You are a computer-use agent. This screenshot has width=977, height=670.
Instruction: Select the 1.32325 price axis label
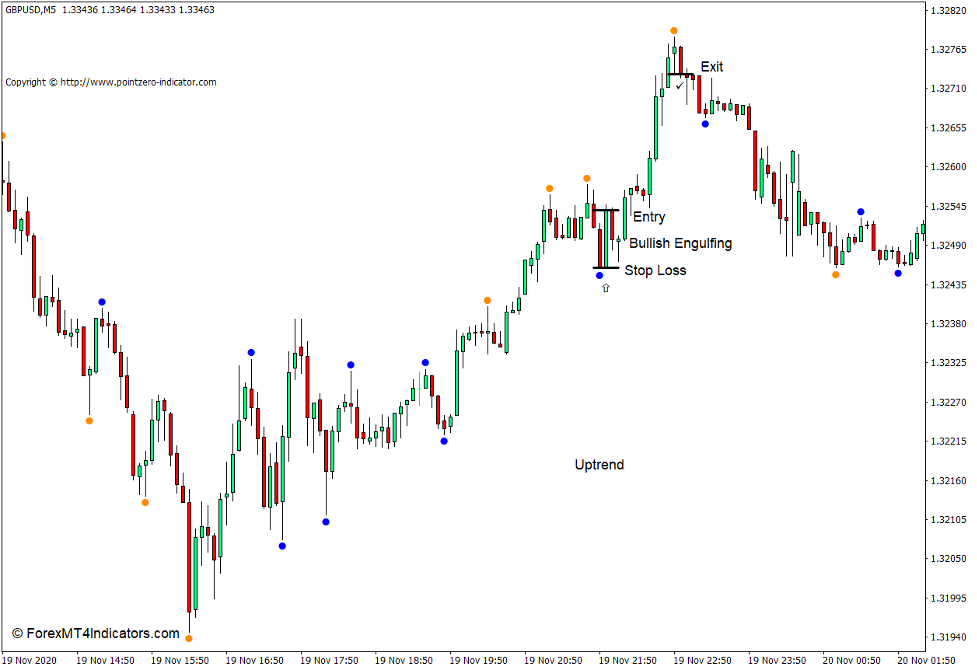pyautogui.click(x=948, y=363)
